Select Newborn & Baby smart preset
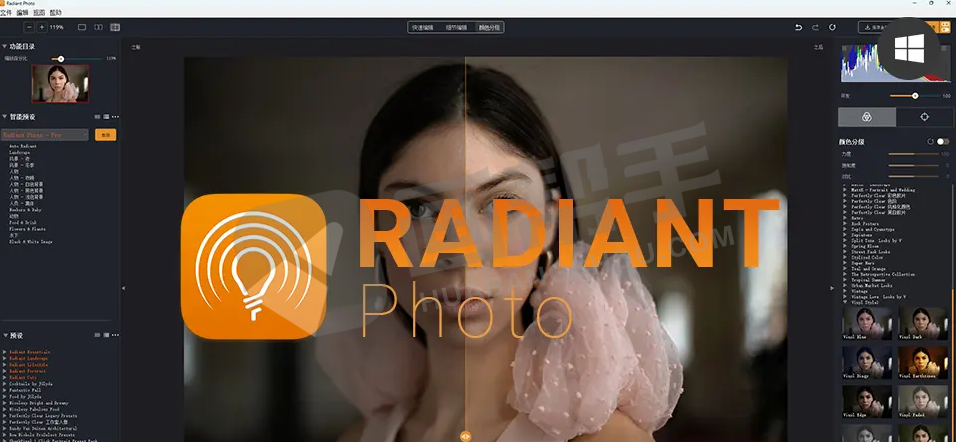The image size is (956, 442). [24, 210]
